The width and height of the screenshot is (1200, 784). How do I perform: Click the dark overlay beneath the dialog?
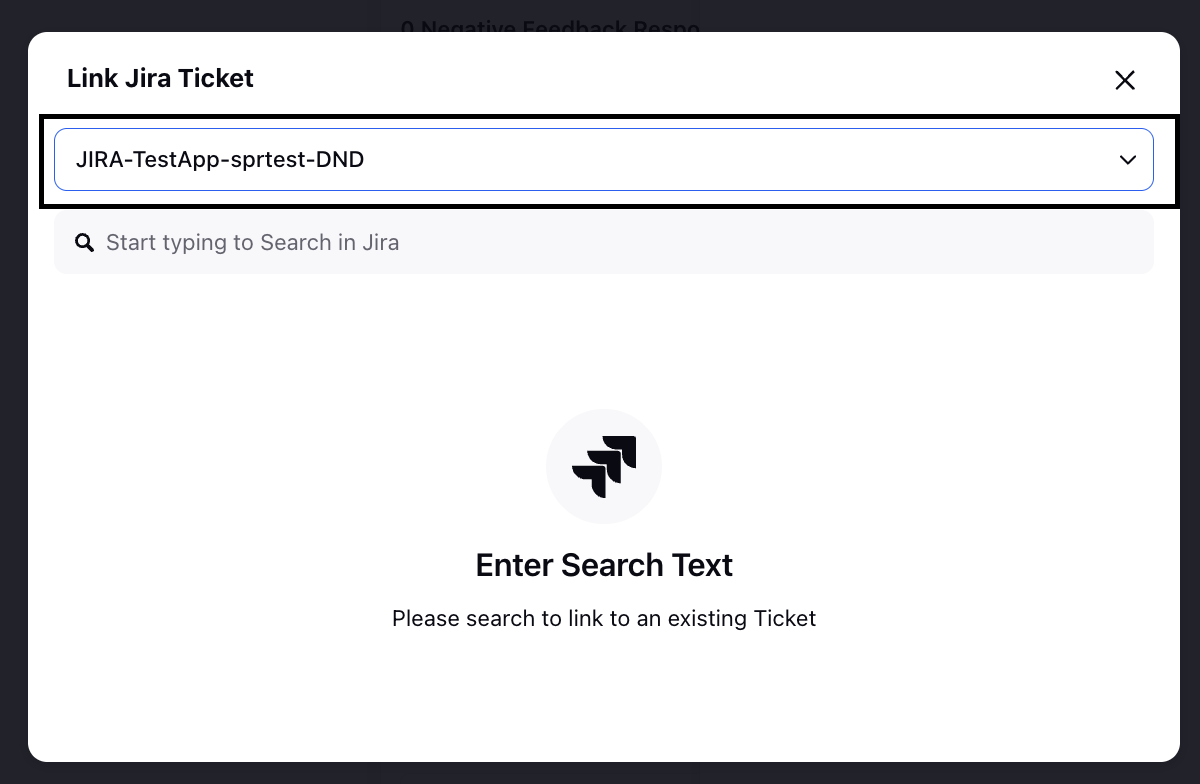pos(600,773)
